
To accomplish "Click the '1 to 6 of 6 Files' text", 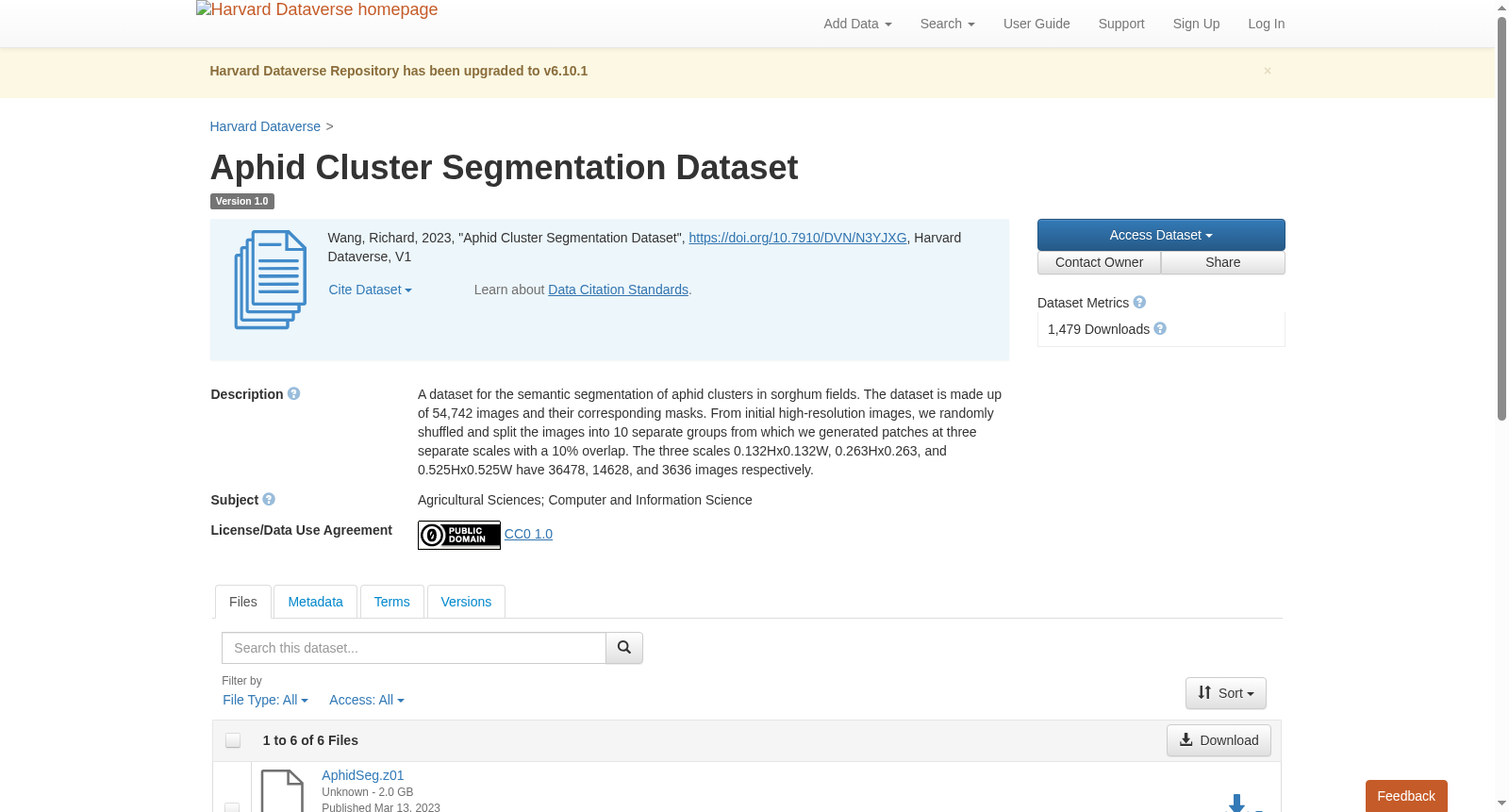I will tap(310, 740).
